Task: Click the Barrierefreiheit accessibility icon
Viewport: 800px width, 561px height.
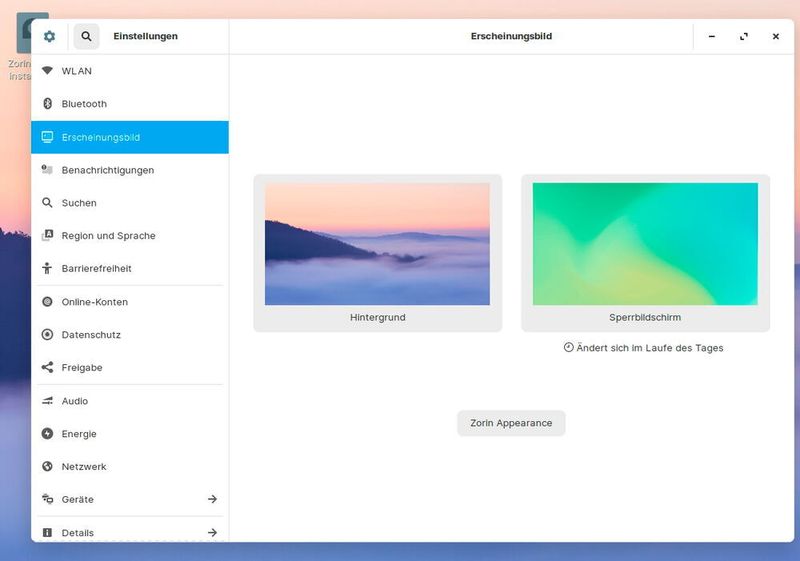Action: 47,268
